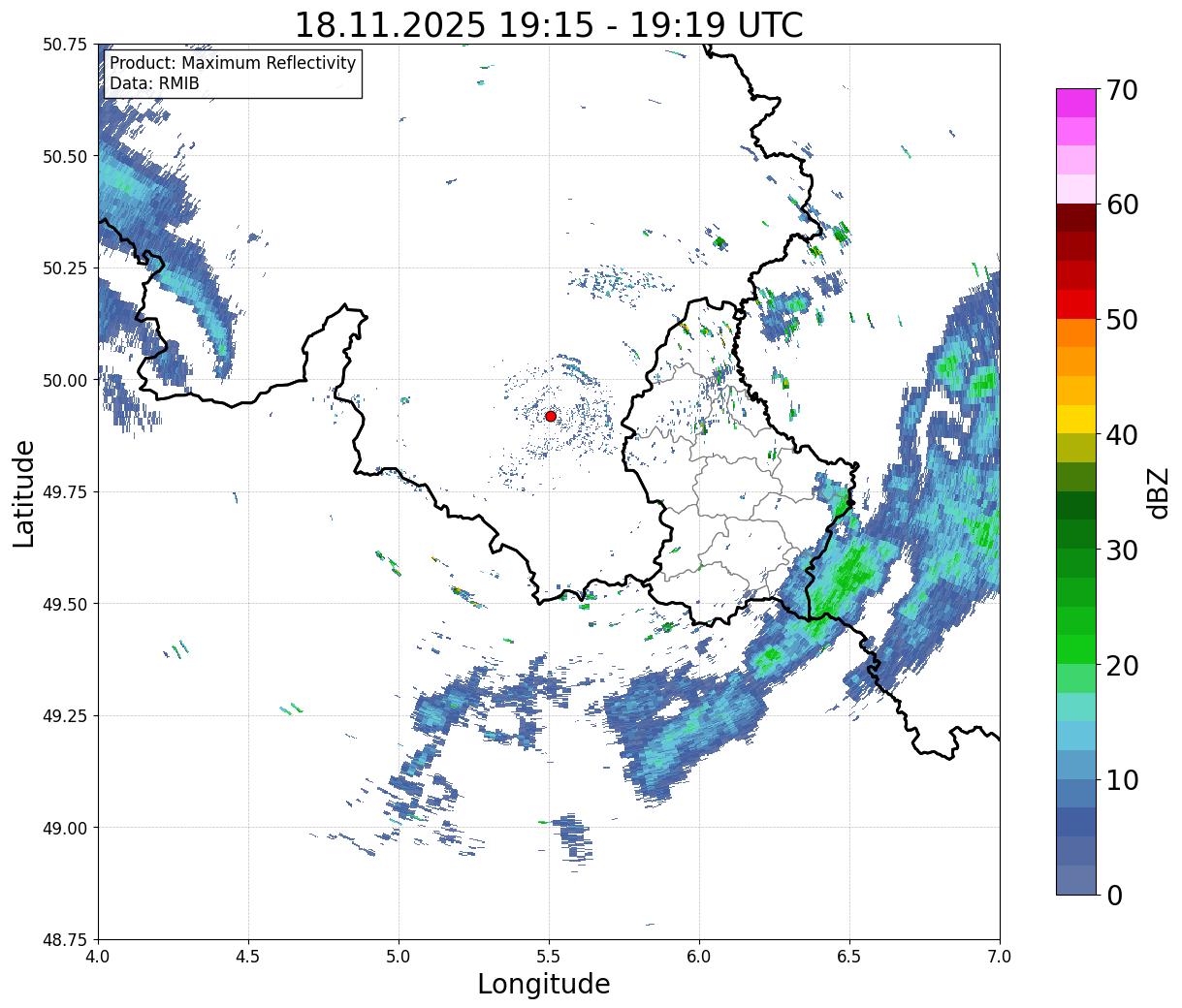Click the longitude tick label 5.0

tap(399, 956)
